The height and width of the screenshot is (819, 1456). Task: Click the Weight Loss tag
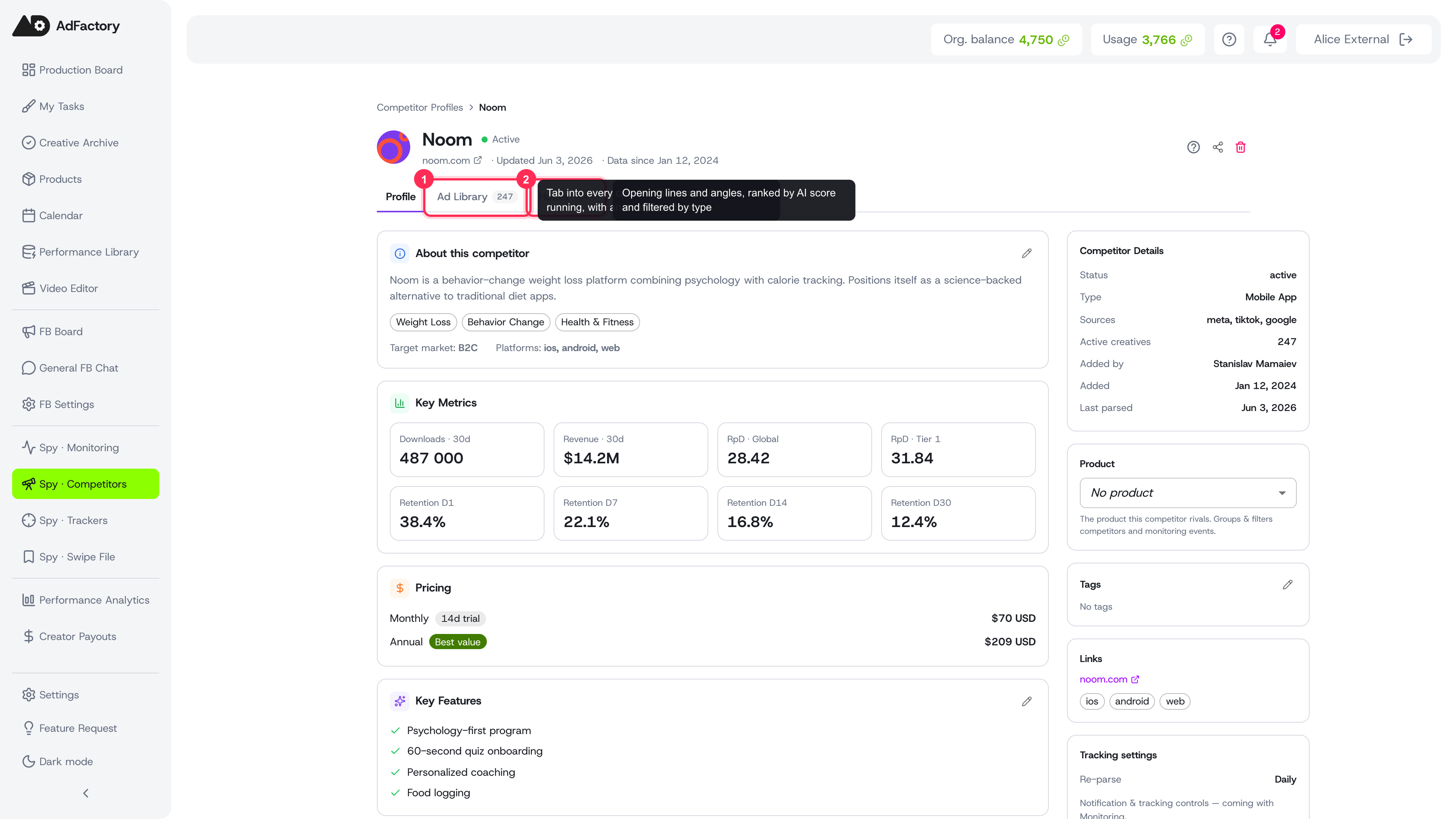point(424,322)
